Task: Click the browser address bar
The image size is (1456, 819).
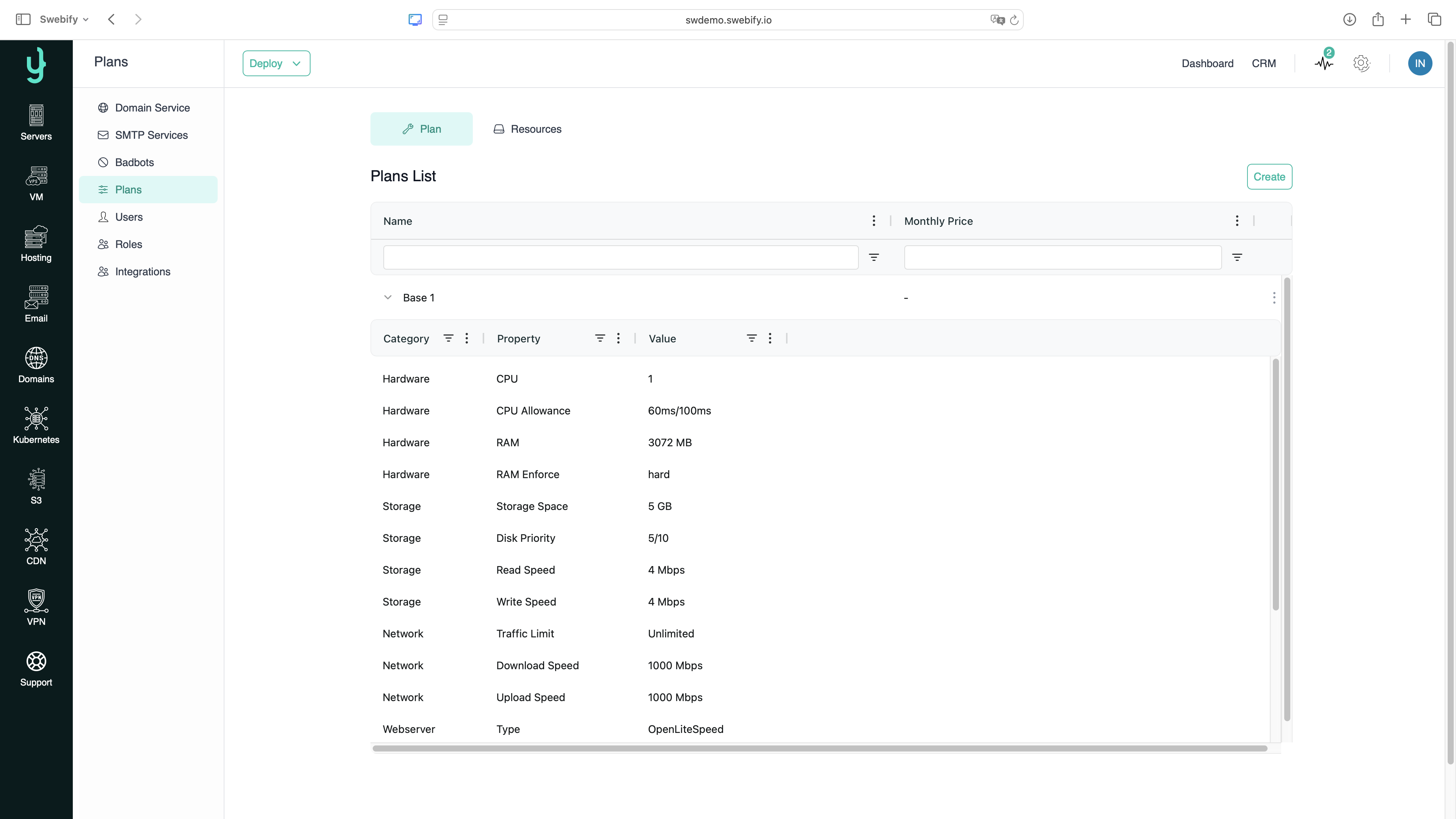Action: point(728,20)
